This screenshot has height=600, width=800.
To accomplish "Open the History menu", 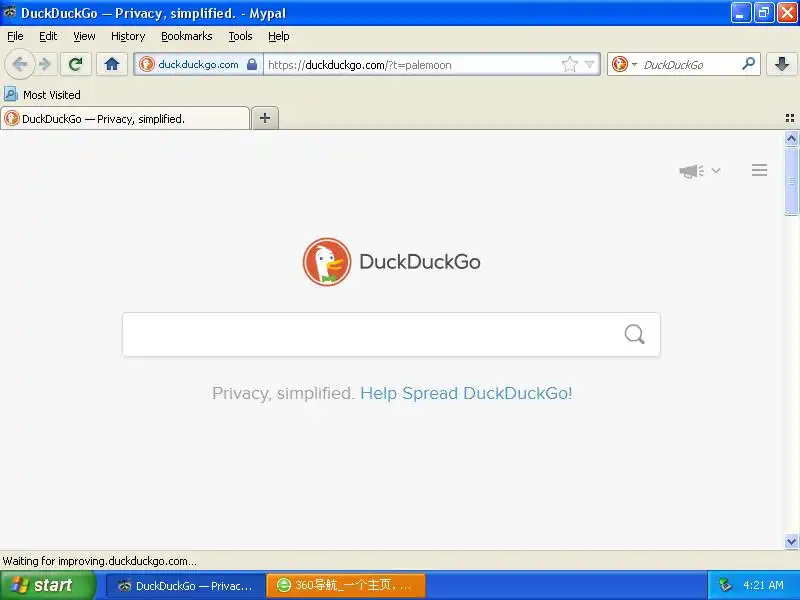I will [x=128, y=36].
